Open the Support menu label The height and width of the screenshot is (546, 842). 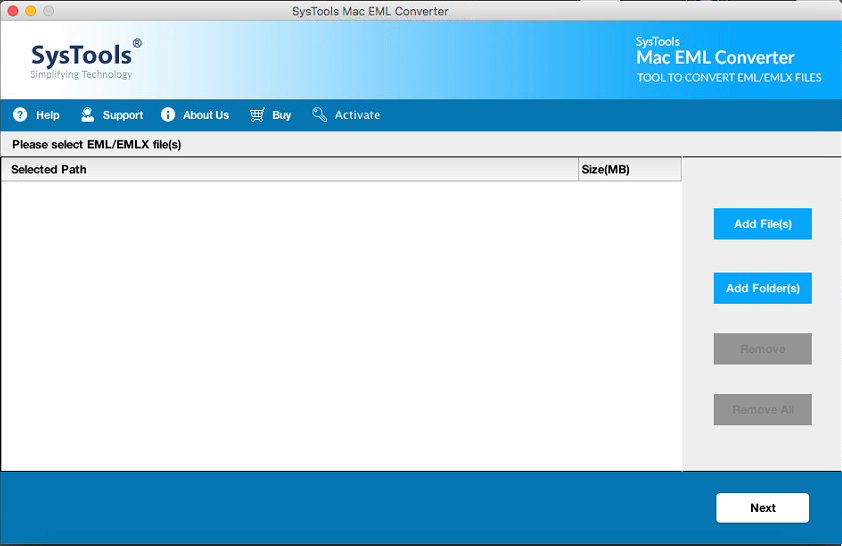[x=123, y=115]
